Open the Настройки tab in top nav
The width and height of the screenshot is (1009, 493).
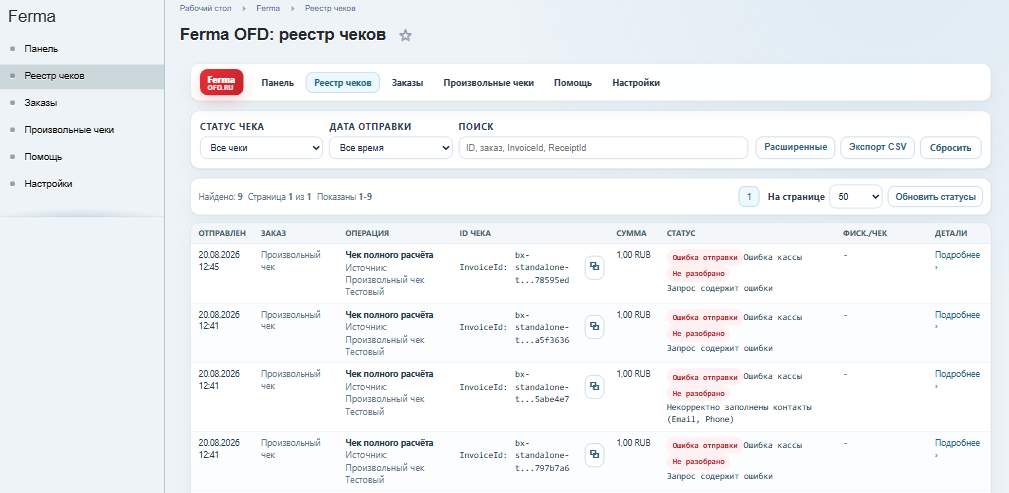point(636,83)
